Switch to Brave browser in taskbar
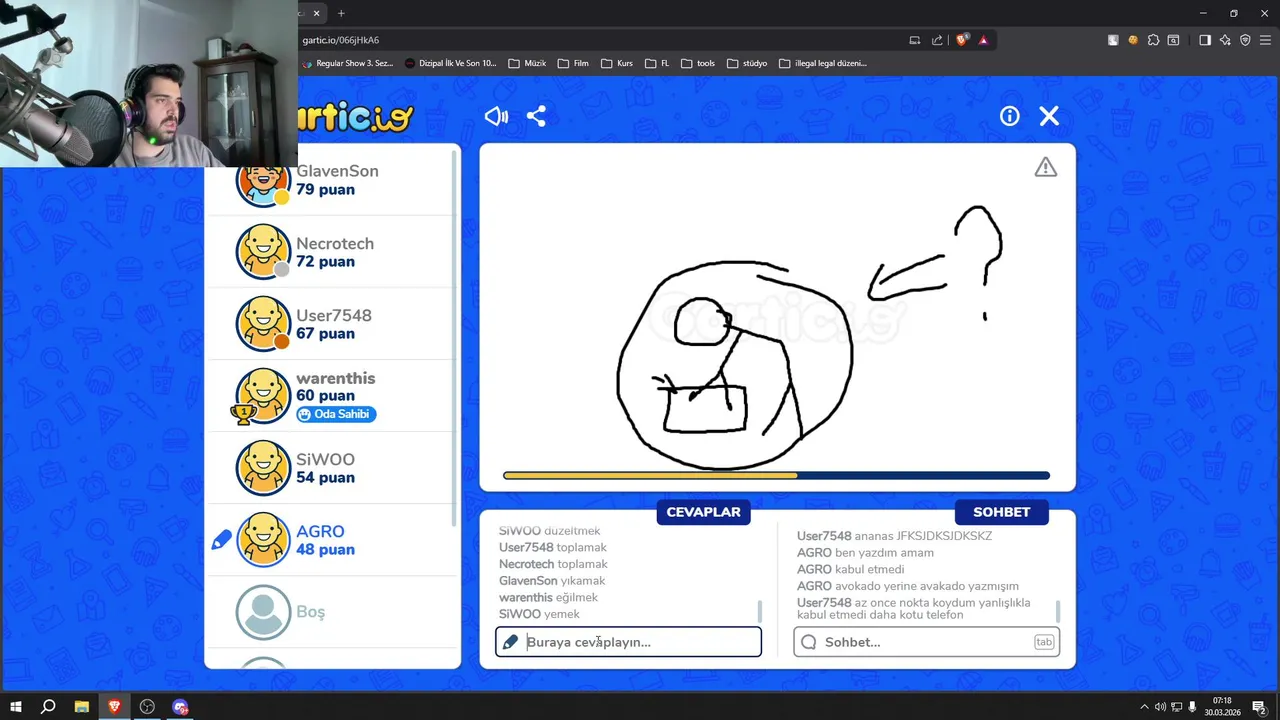Viewport: 1280px width, 720px height. click(114, 707)
